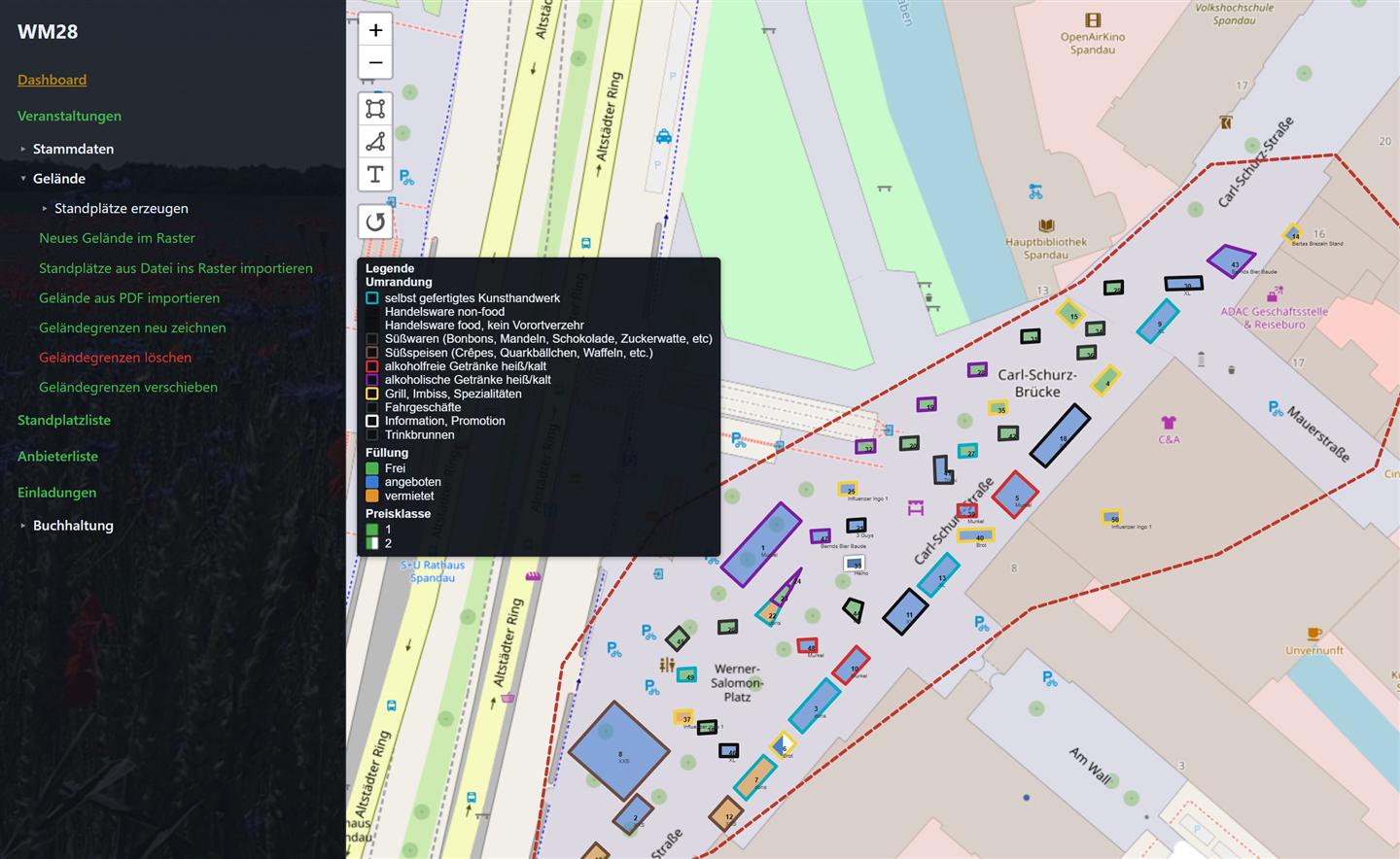Select the black-outlined stand number 18
The height and width of the screenshot is (859, 1400).
click(x=1060, y=435)
